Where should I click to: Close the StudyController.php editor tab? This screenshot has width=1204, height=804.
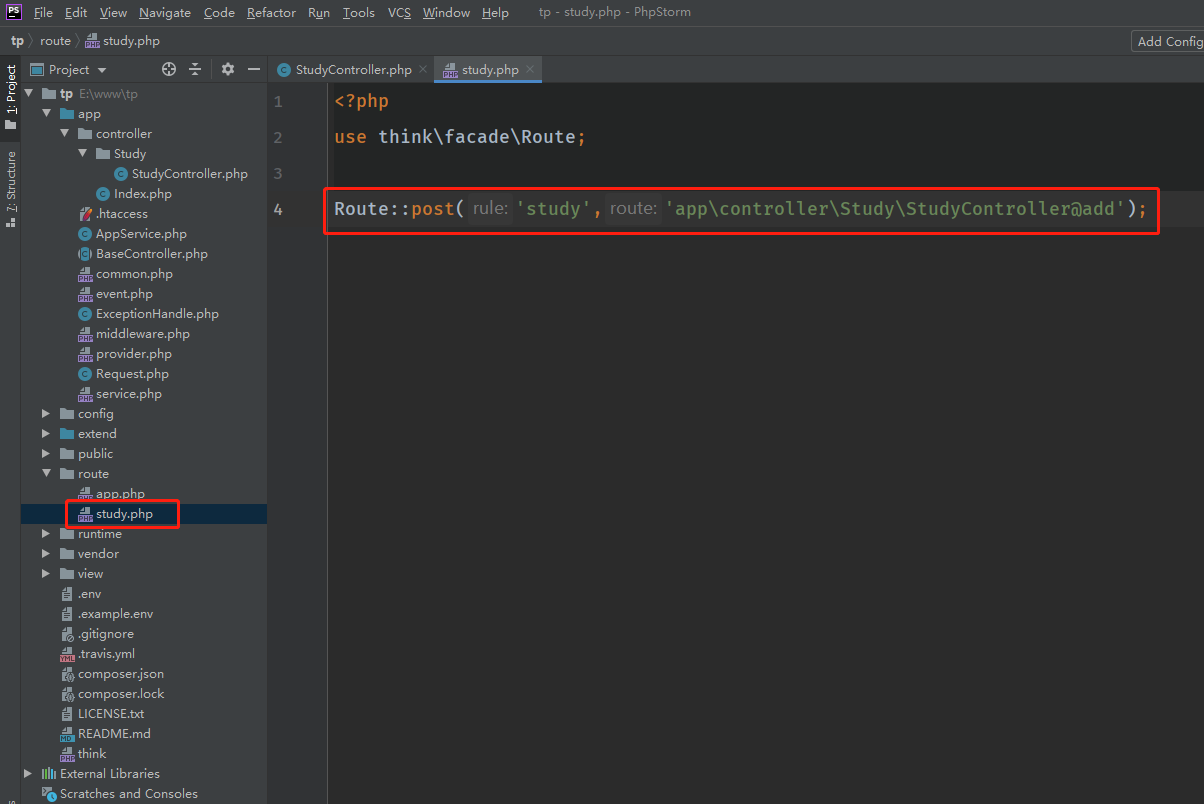pos(422,69)
